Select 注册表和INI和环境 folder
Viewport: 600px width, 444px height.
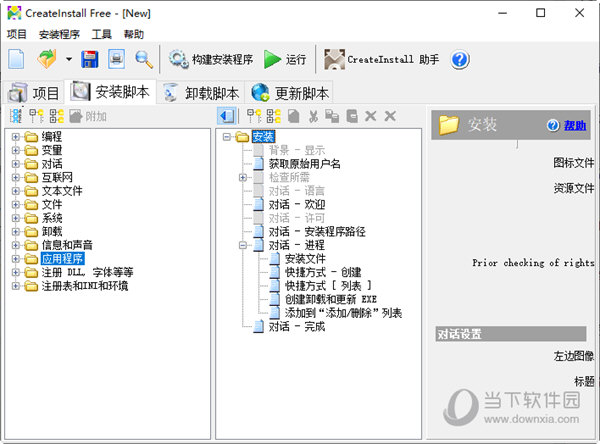[85, 286]
